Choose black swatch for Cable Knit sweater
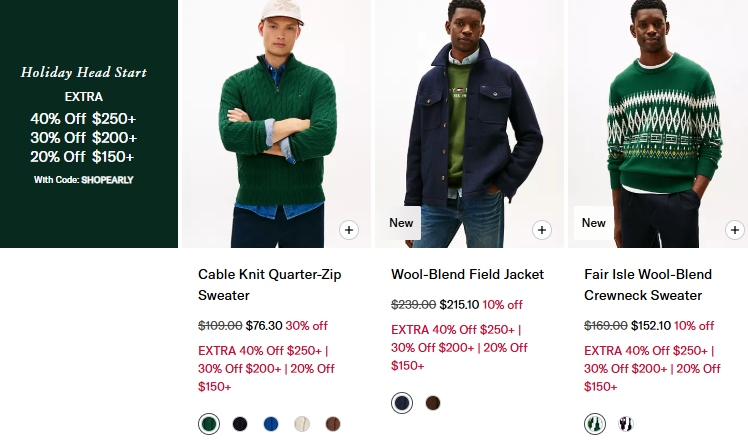The width and height of the screenshot is (748, 445). point(240,424)
